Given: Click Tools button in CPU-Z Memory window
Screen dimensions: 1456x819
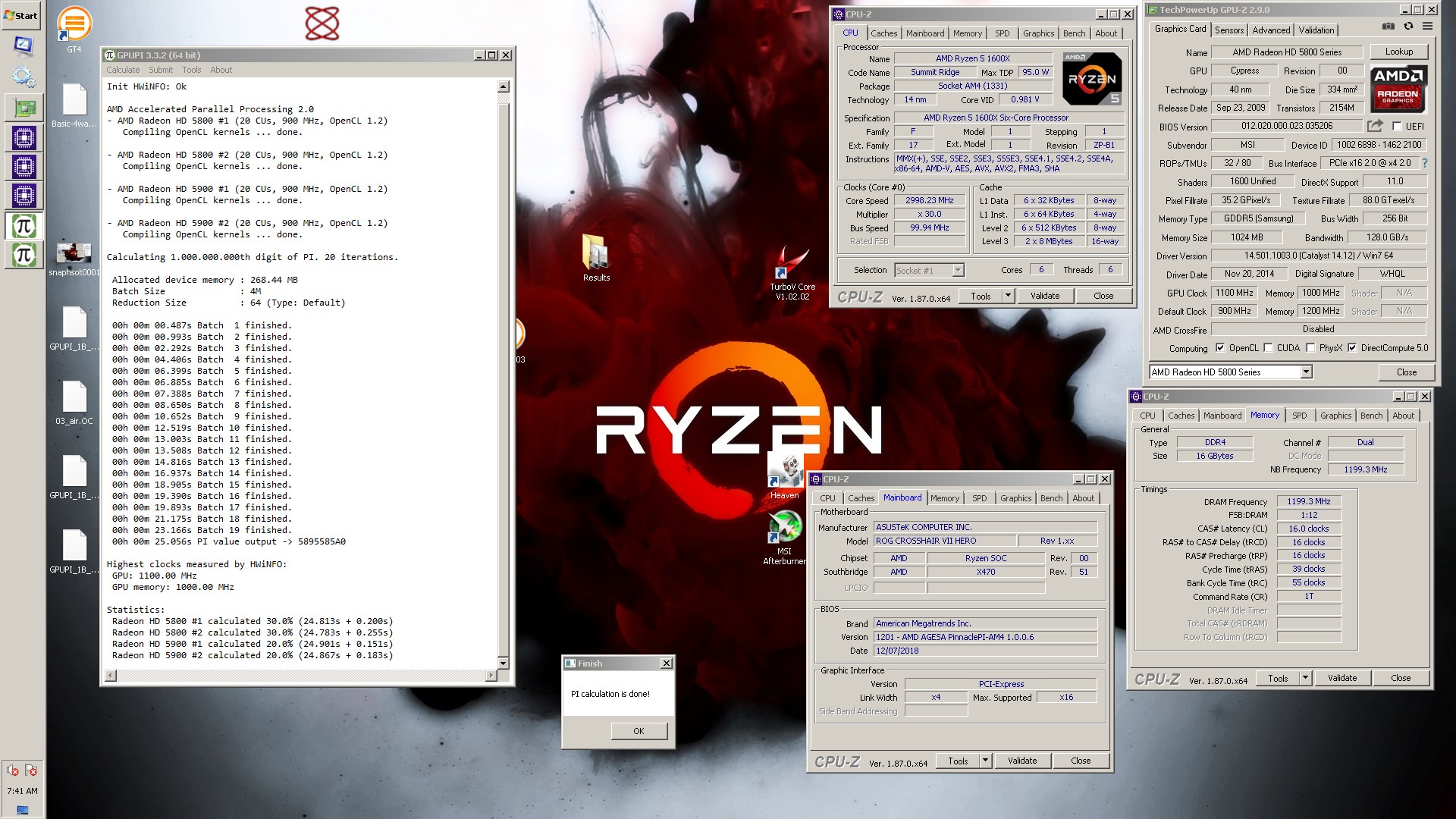Looking at the screenshot, I should click(x=1278, y=678).
